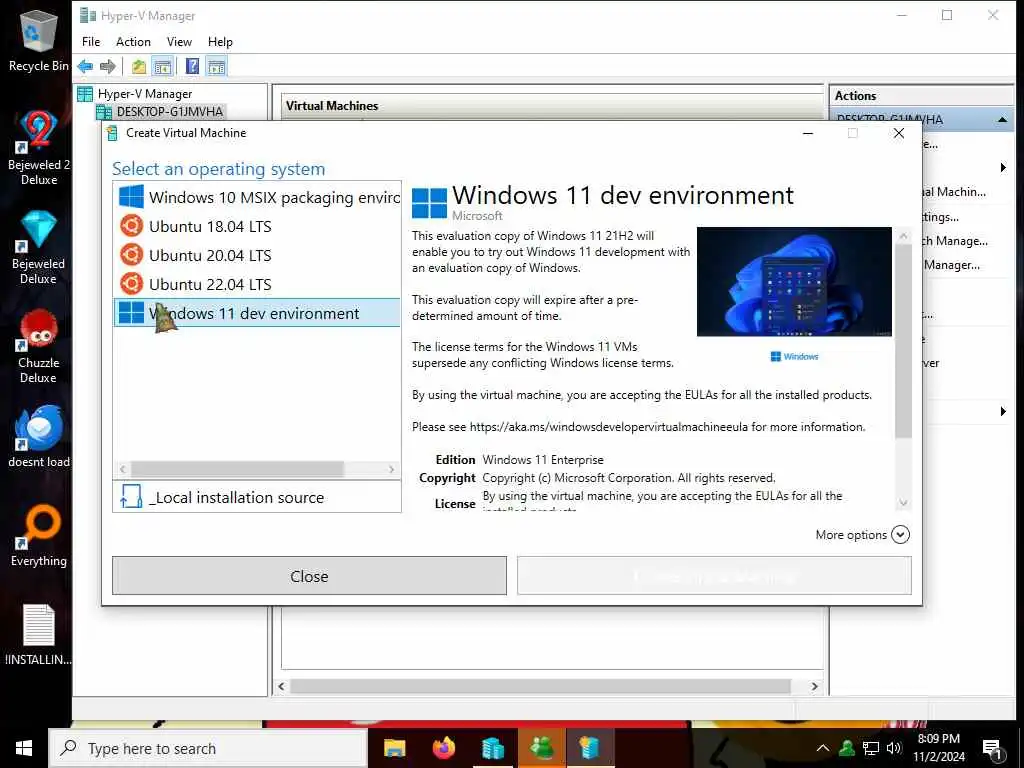Click the Windows 11 preview thumbnail

click(x=794, y=281)
